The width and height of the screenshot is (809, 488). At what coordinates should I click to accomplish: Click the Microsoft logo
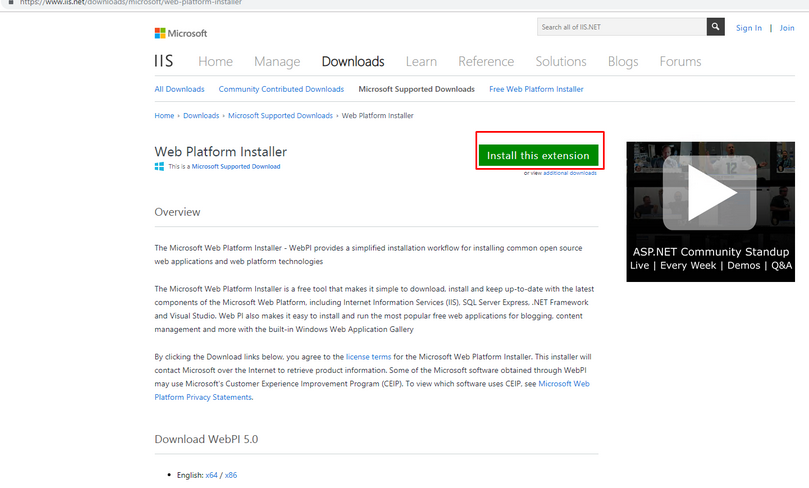point(181,33)
